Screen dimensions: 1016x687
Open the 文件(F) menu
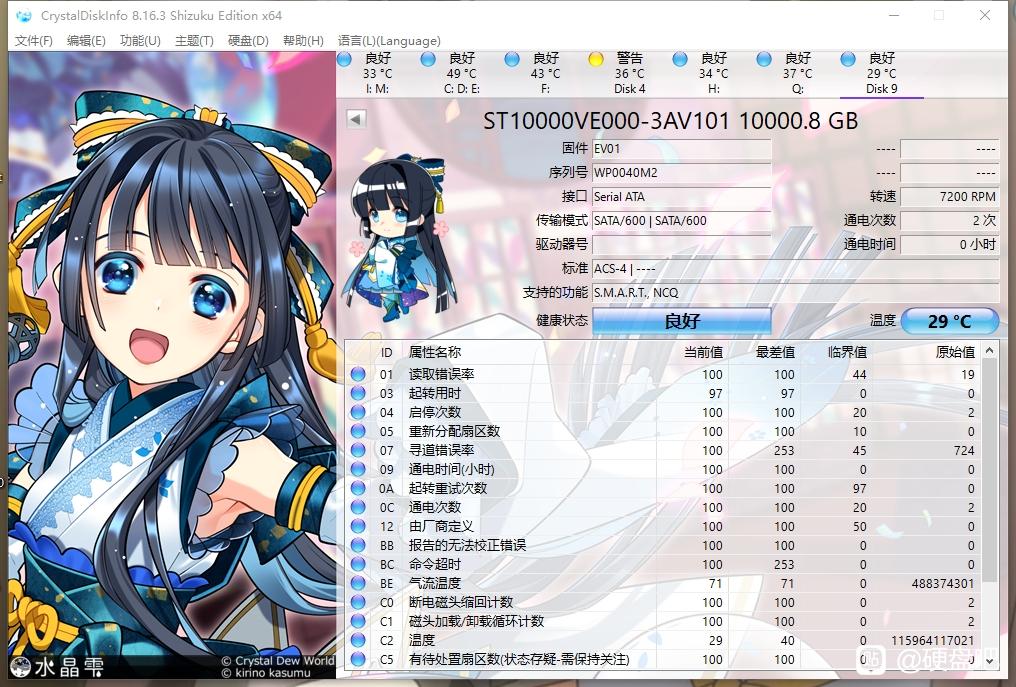pos(33,41)
